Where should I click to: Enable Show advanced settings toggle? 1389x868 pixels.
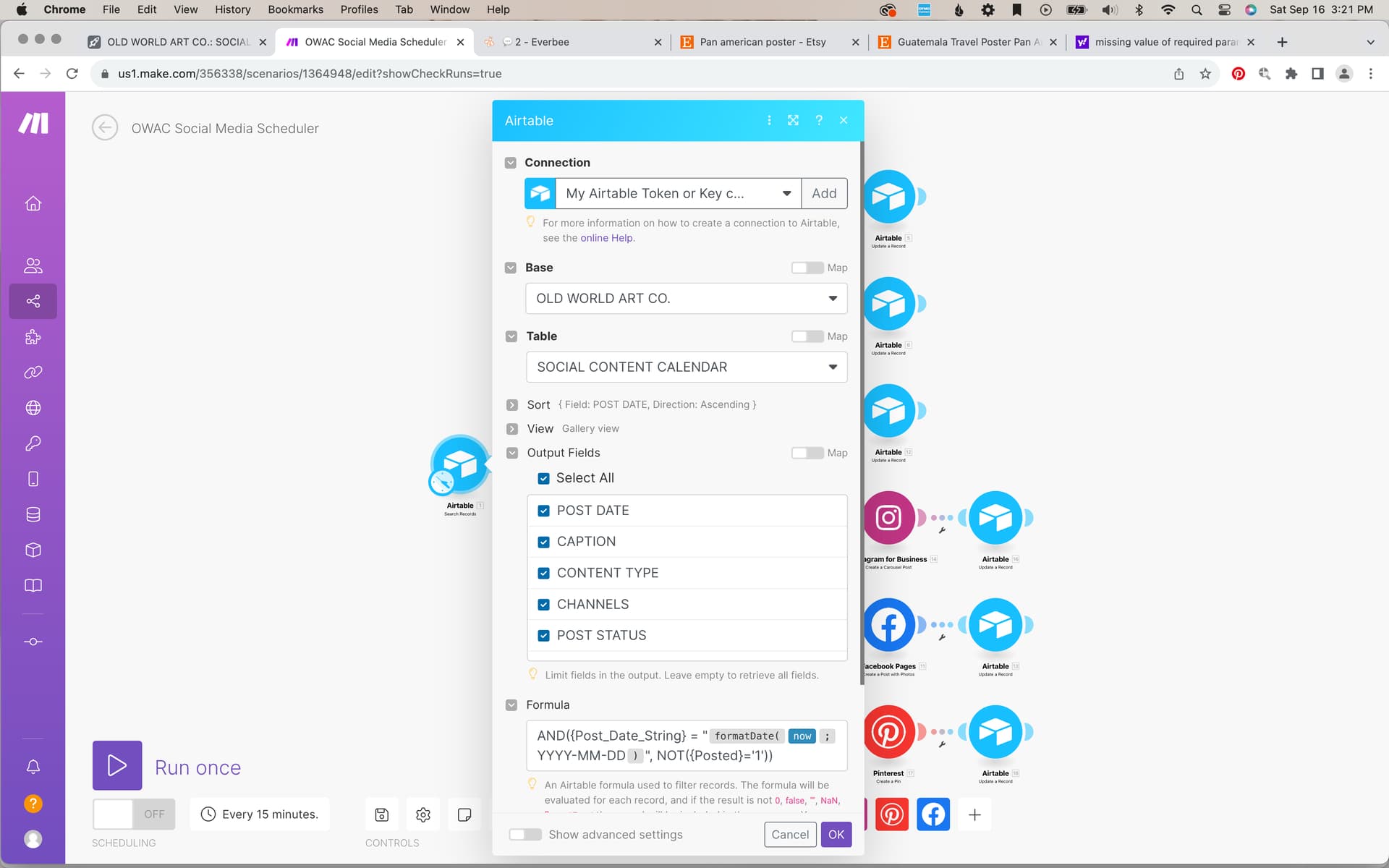(x=525, y=835)
